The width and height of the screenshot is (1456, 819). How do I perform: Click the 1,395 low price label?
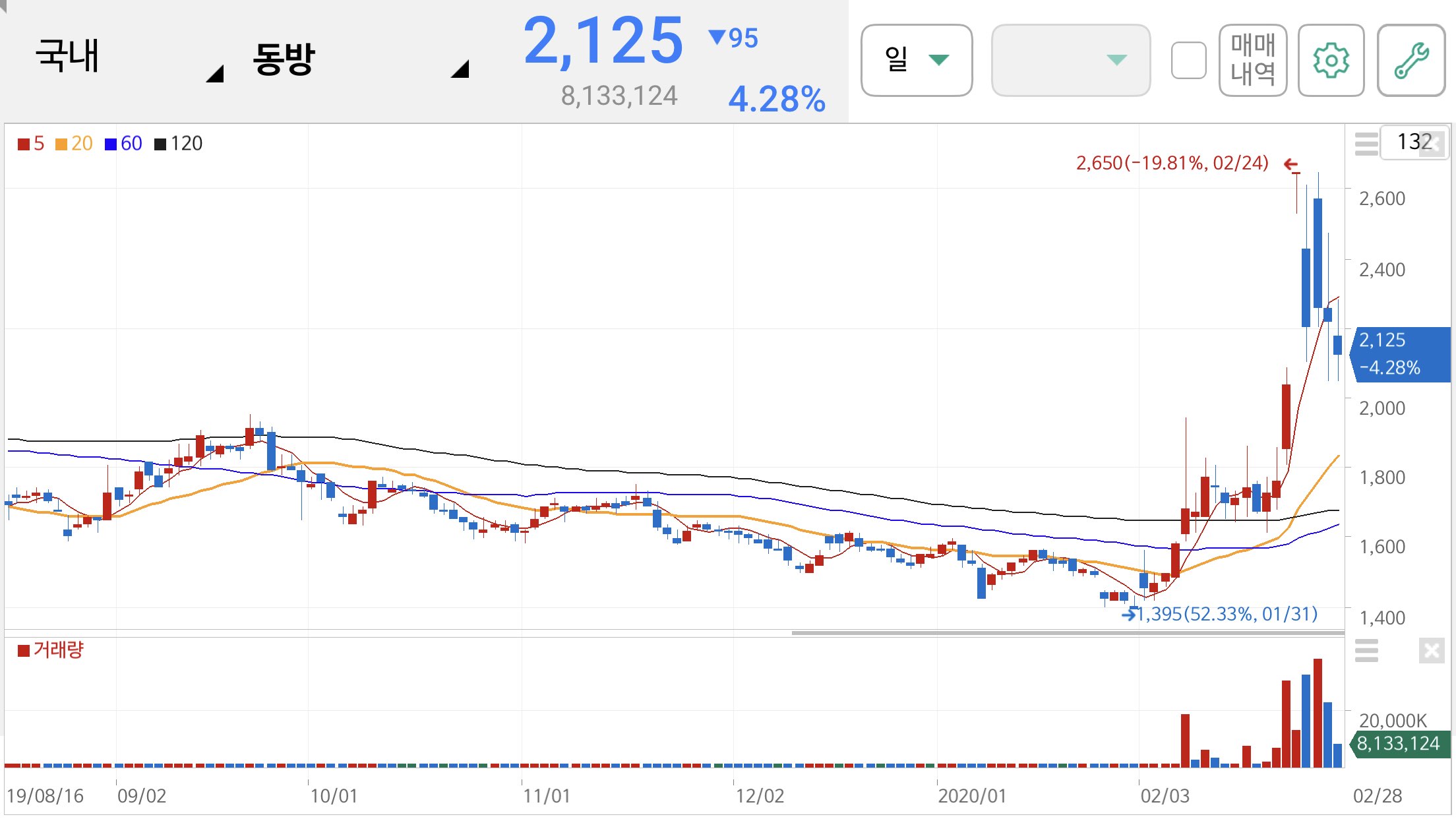(1227, 614)
